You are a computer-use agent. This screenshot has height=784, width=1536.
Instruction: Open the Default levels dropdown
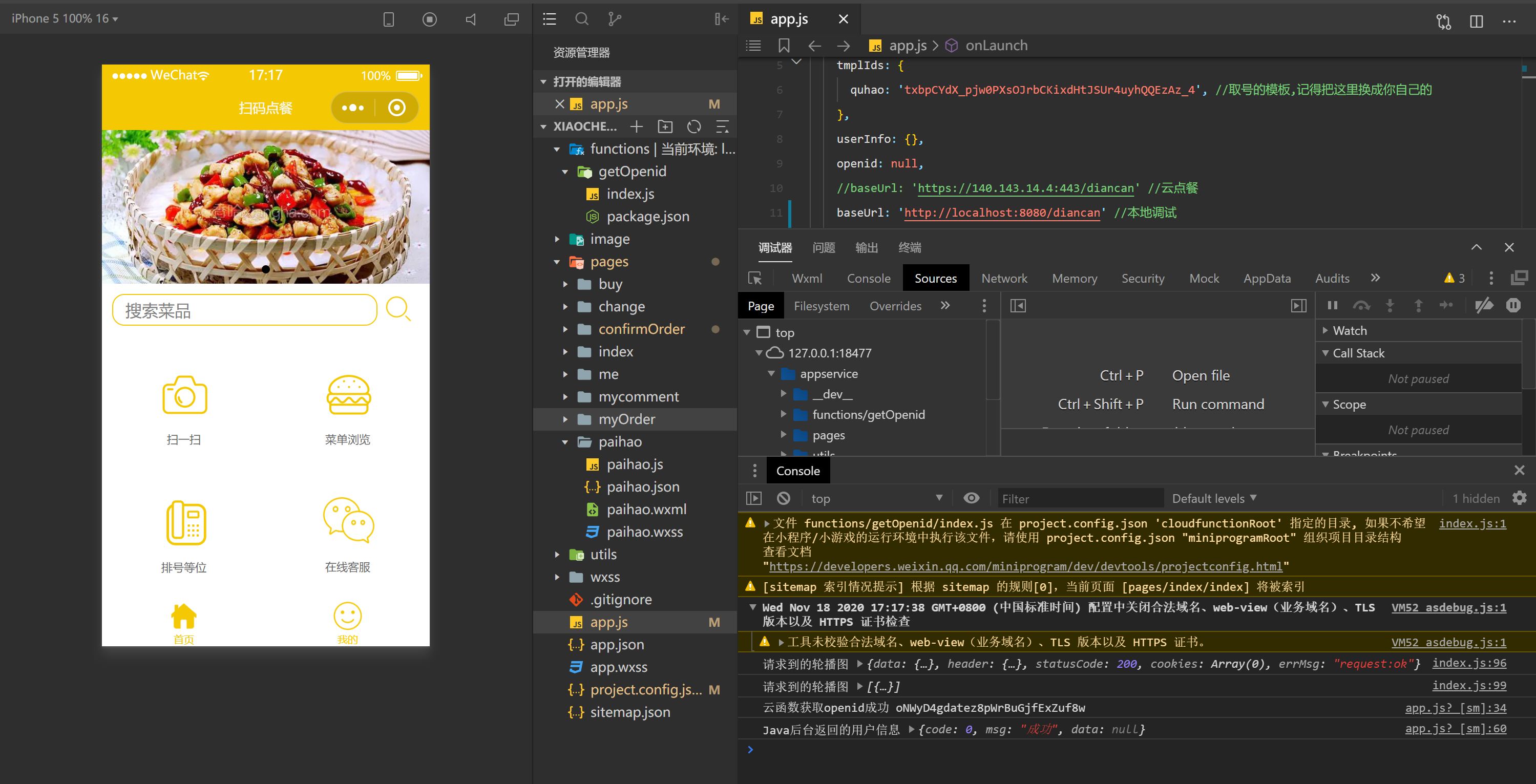tap(1214, 498)
